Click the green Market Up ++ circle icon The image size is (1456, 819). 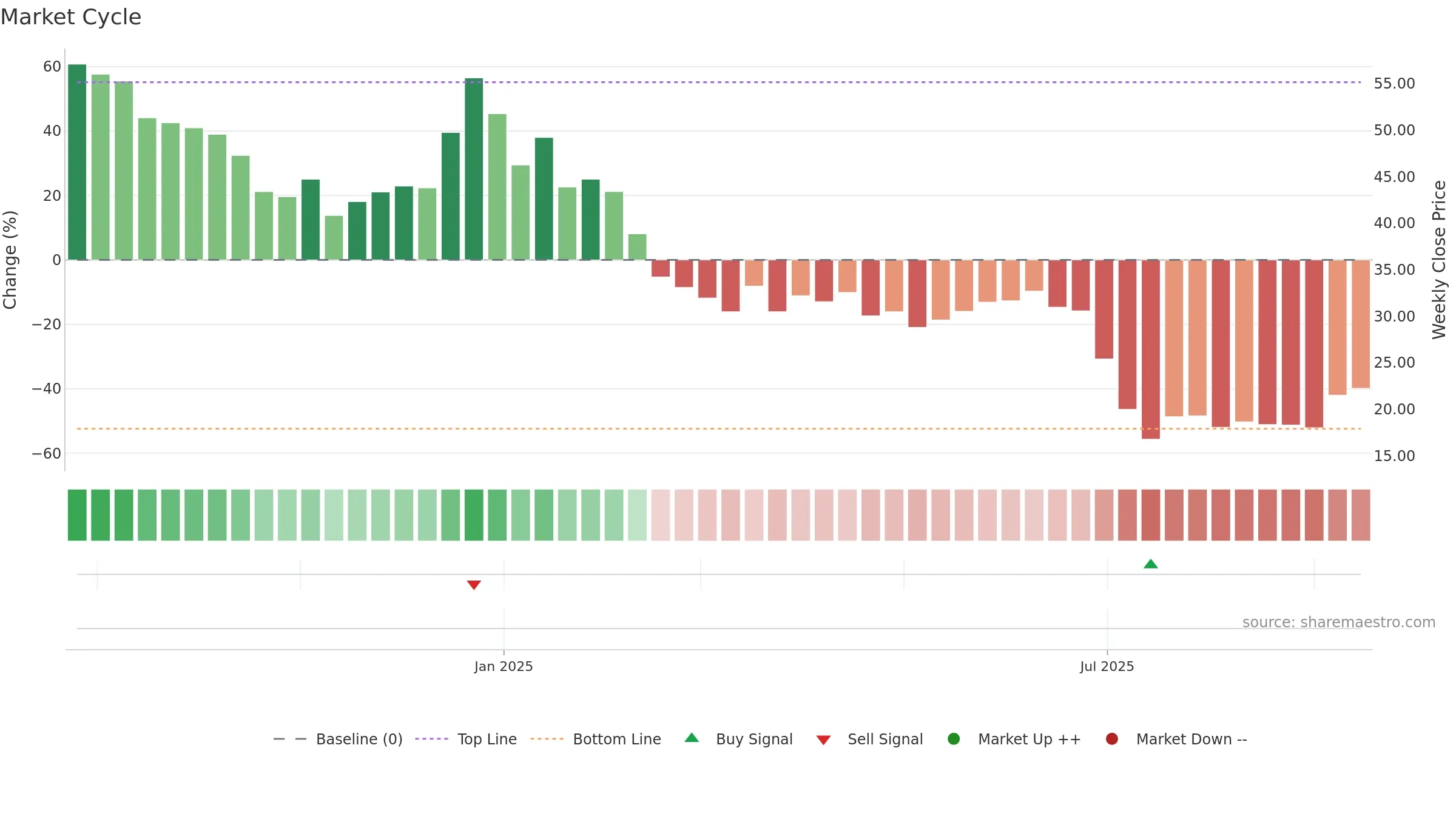click(954, 739)
